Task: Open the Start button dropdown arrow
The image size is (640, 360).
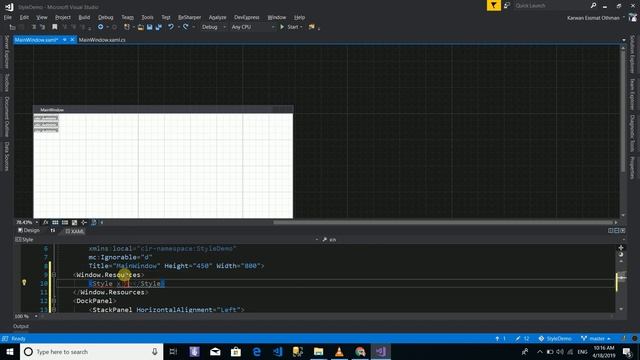Action: tap(302, 27)
